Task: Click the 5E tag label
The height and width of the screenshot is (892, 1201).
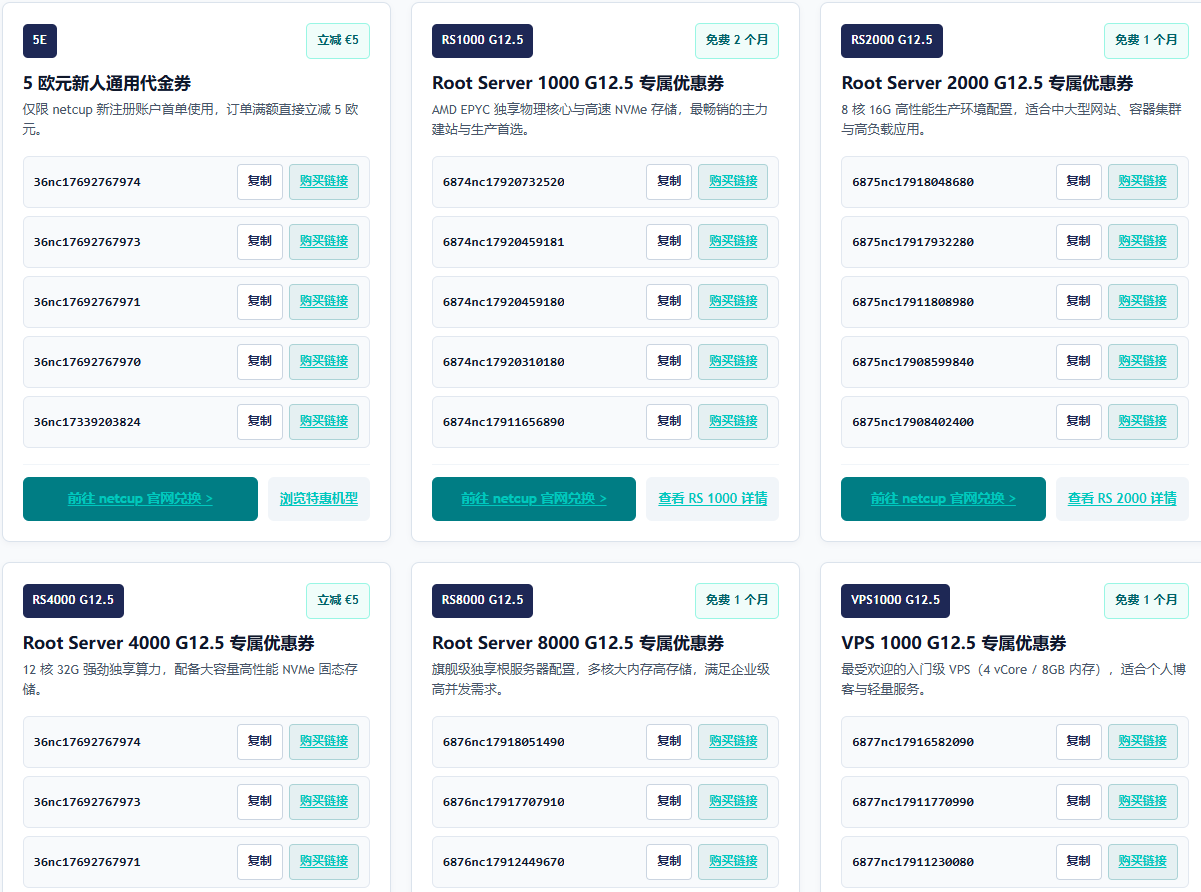Action: click(40, 41)
